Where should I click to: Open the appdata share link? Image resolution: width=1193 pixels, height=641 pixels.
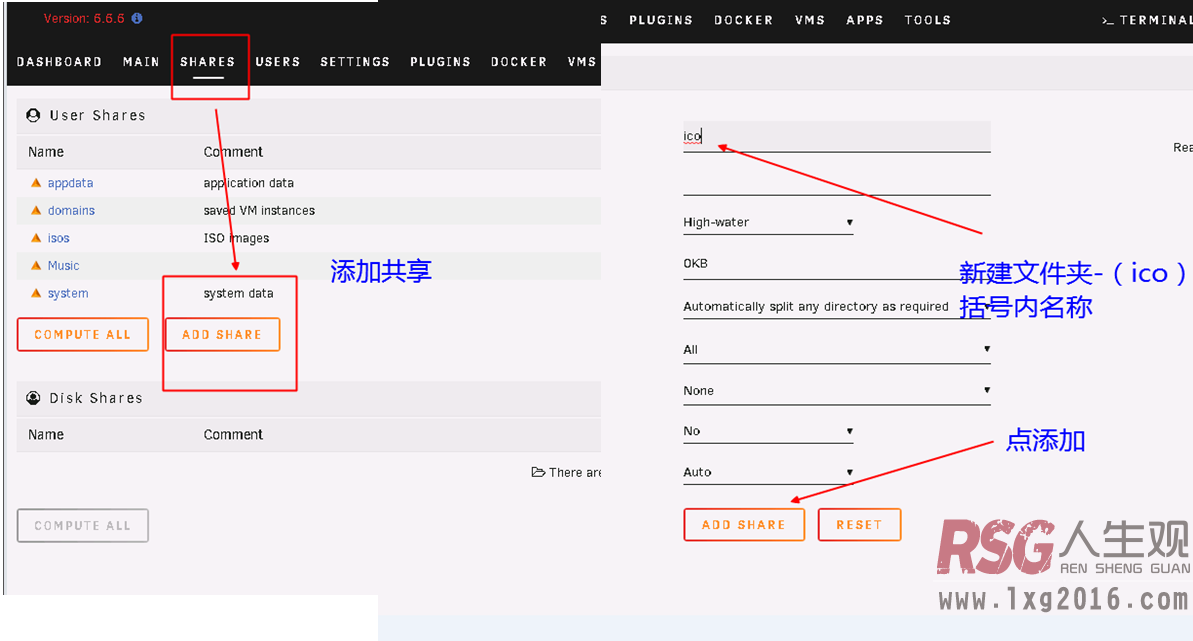pos(70,183)
